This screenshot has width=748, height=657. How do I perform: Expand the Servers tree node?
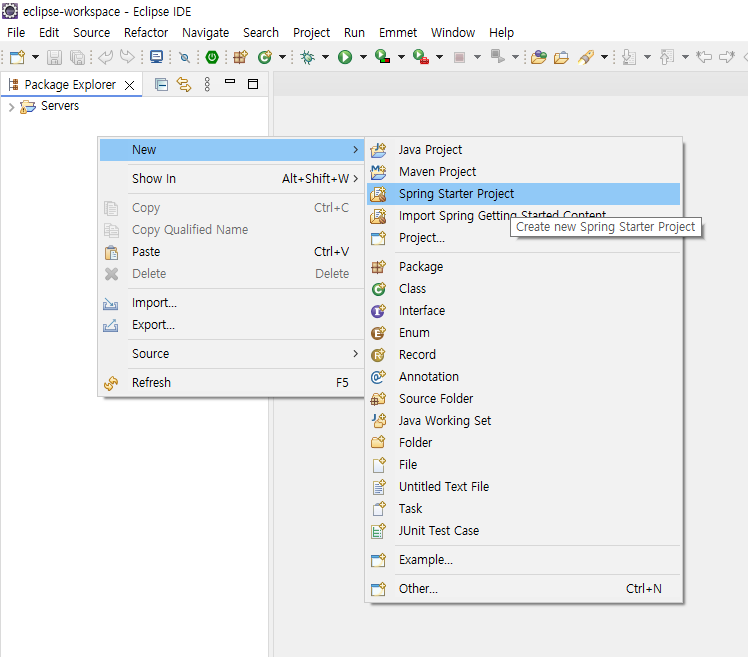pos(11,107)
